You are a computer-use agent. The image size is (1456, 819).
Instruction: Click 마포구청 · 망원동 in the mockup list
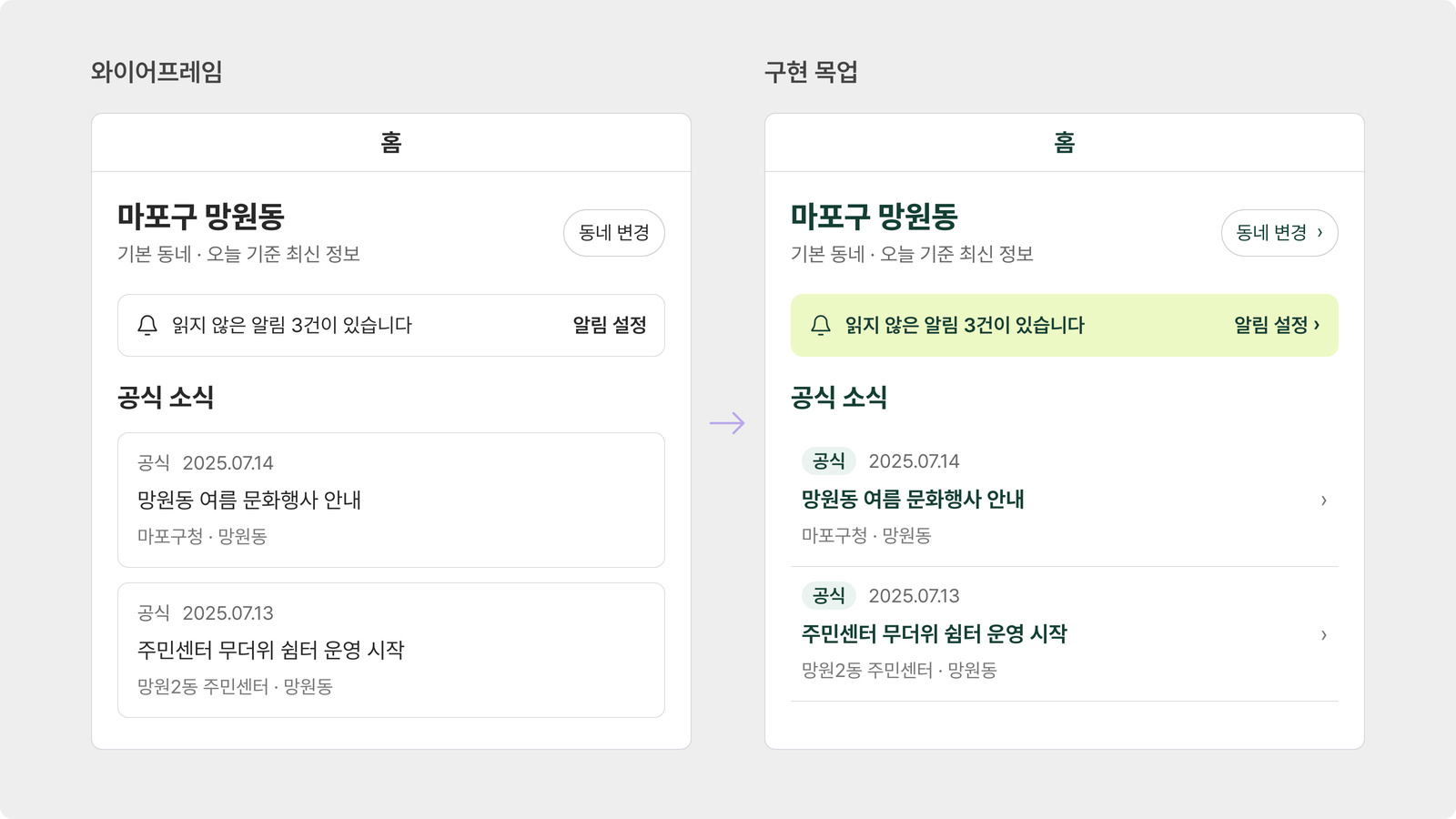866,536
